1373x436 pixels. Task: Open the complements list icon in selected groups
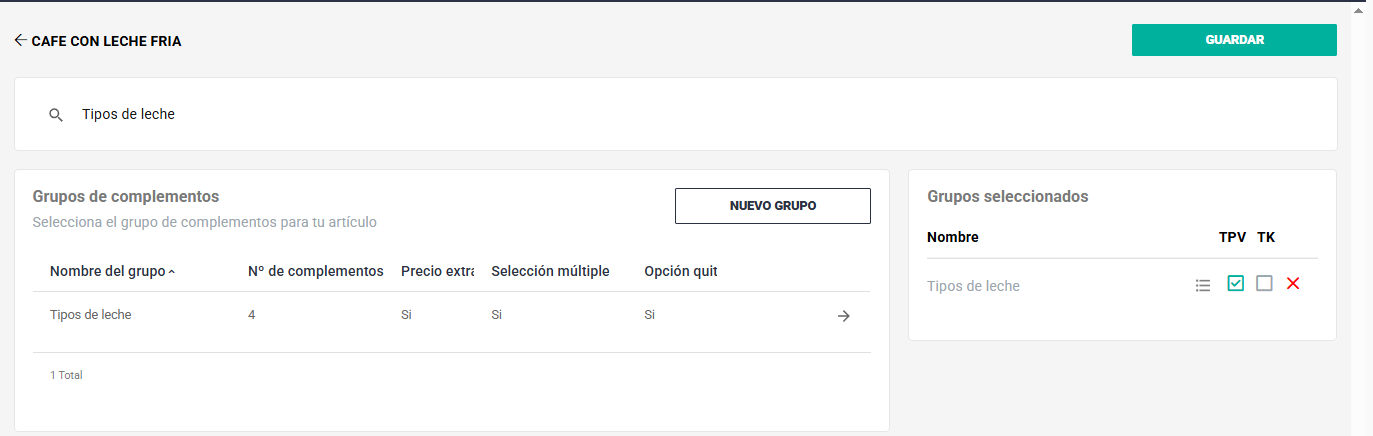pyautogui.click(x=1202, y=285)
